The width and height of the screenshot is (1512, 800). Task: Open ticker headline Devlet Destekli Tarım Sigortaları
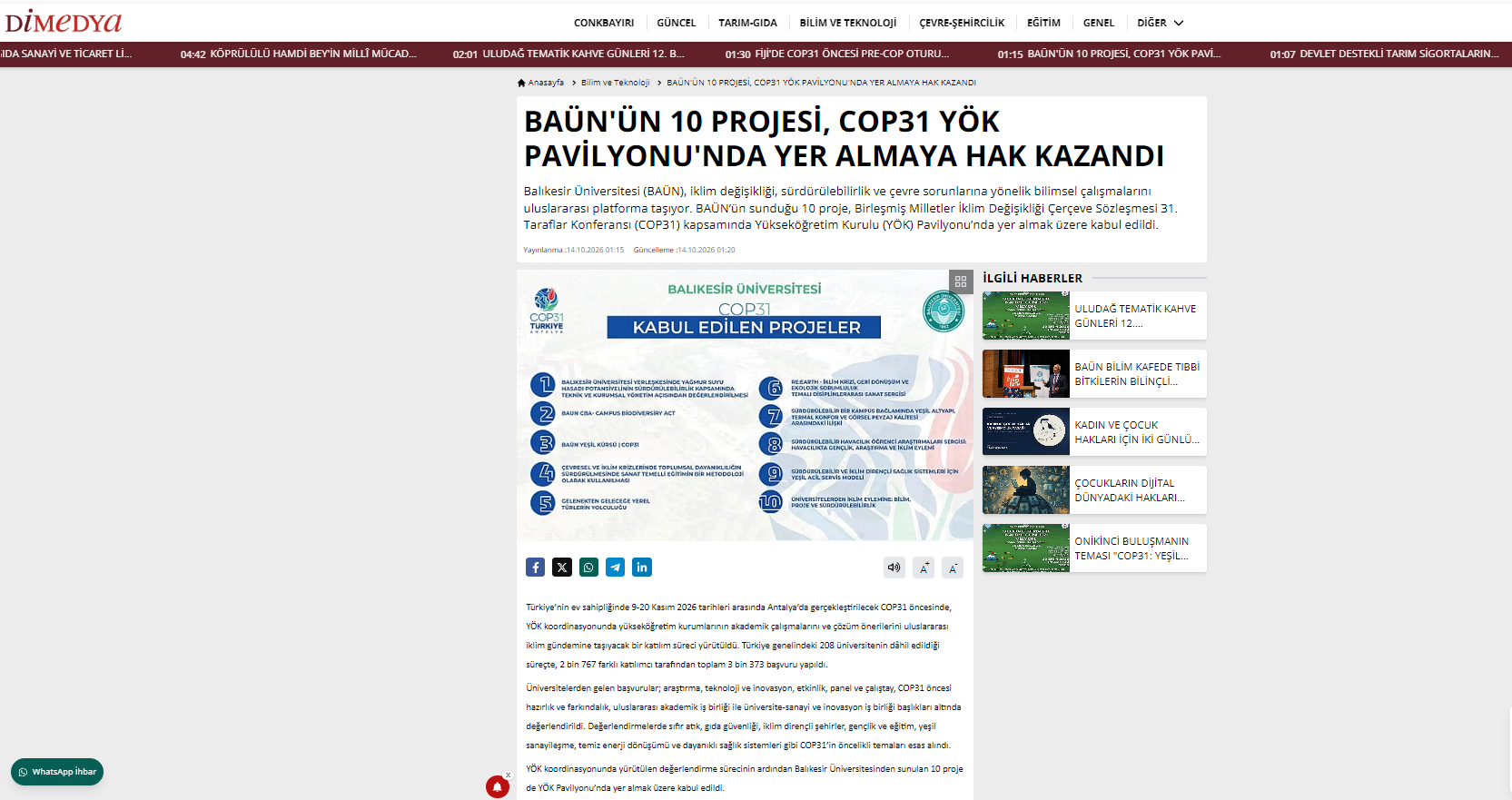tap(1385, 54)
